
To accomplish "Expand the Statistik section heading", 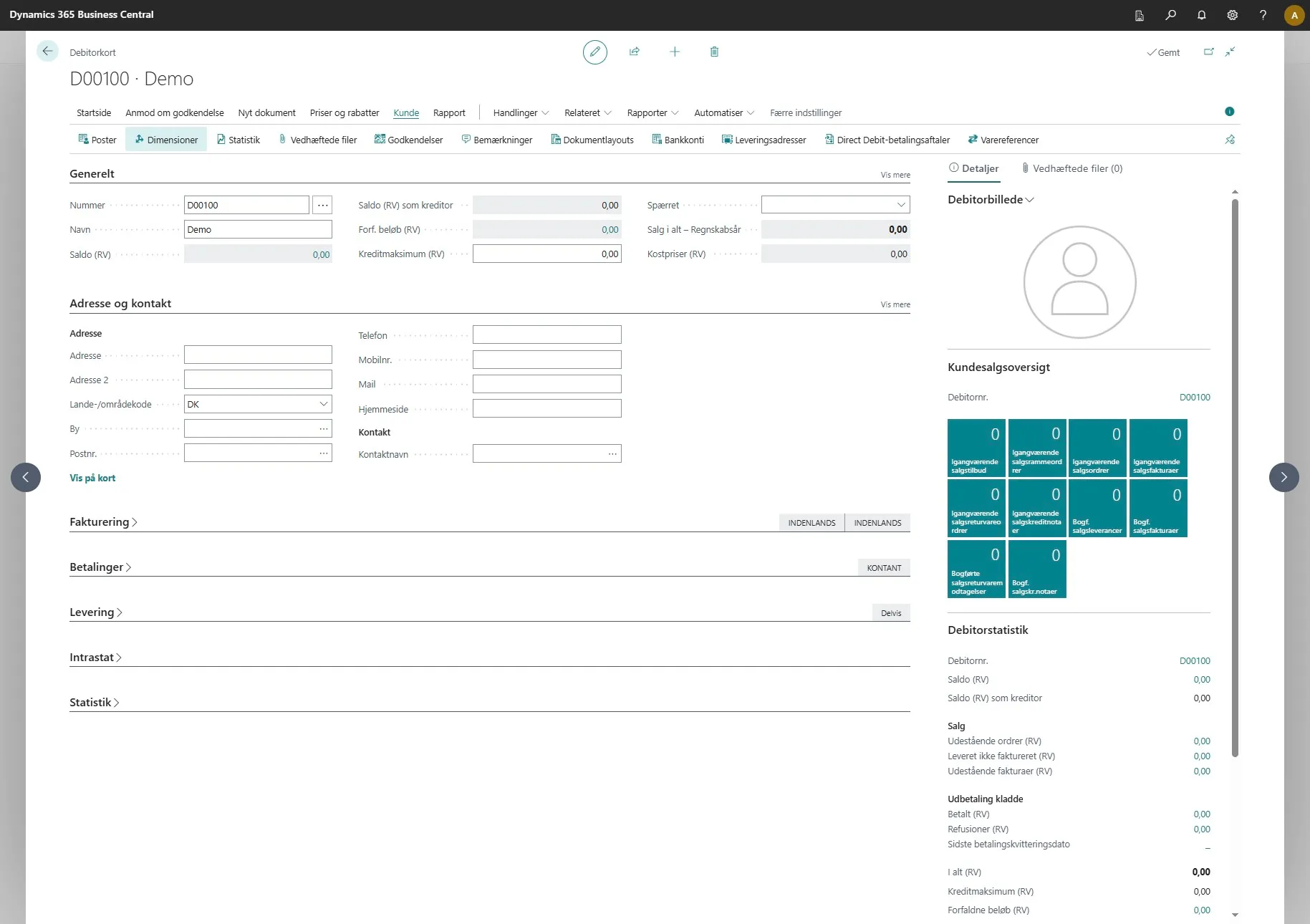I will (94, 702).
